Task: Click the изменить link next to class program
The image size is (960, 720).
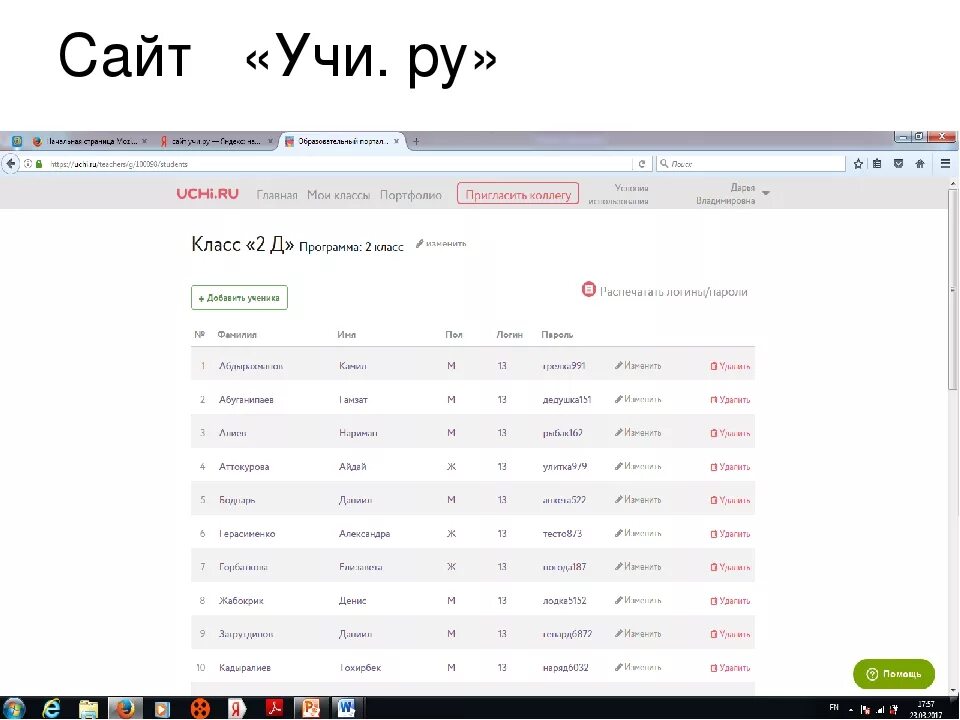Action: coord(441,244)
